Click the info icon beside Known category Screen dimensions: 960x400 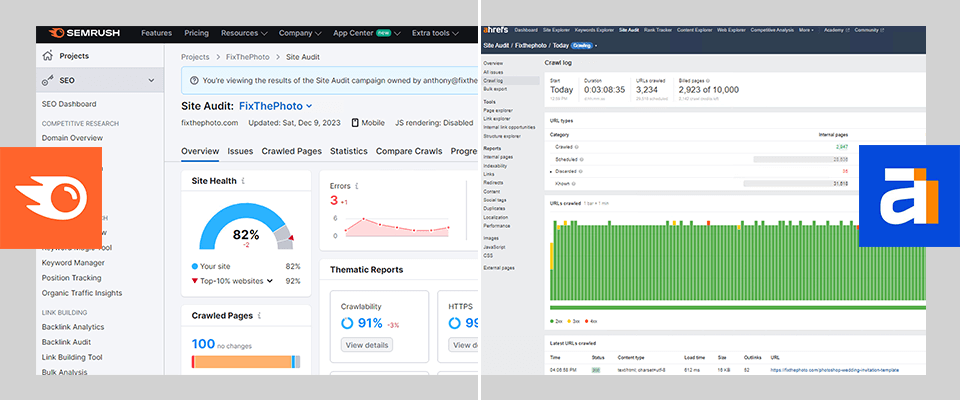click(x=573, y=184)
